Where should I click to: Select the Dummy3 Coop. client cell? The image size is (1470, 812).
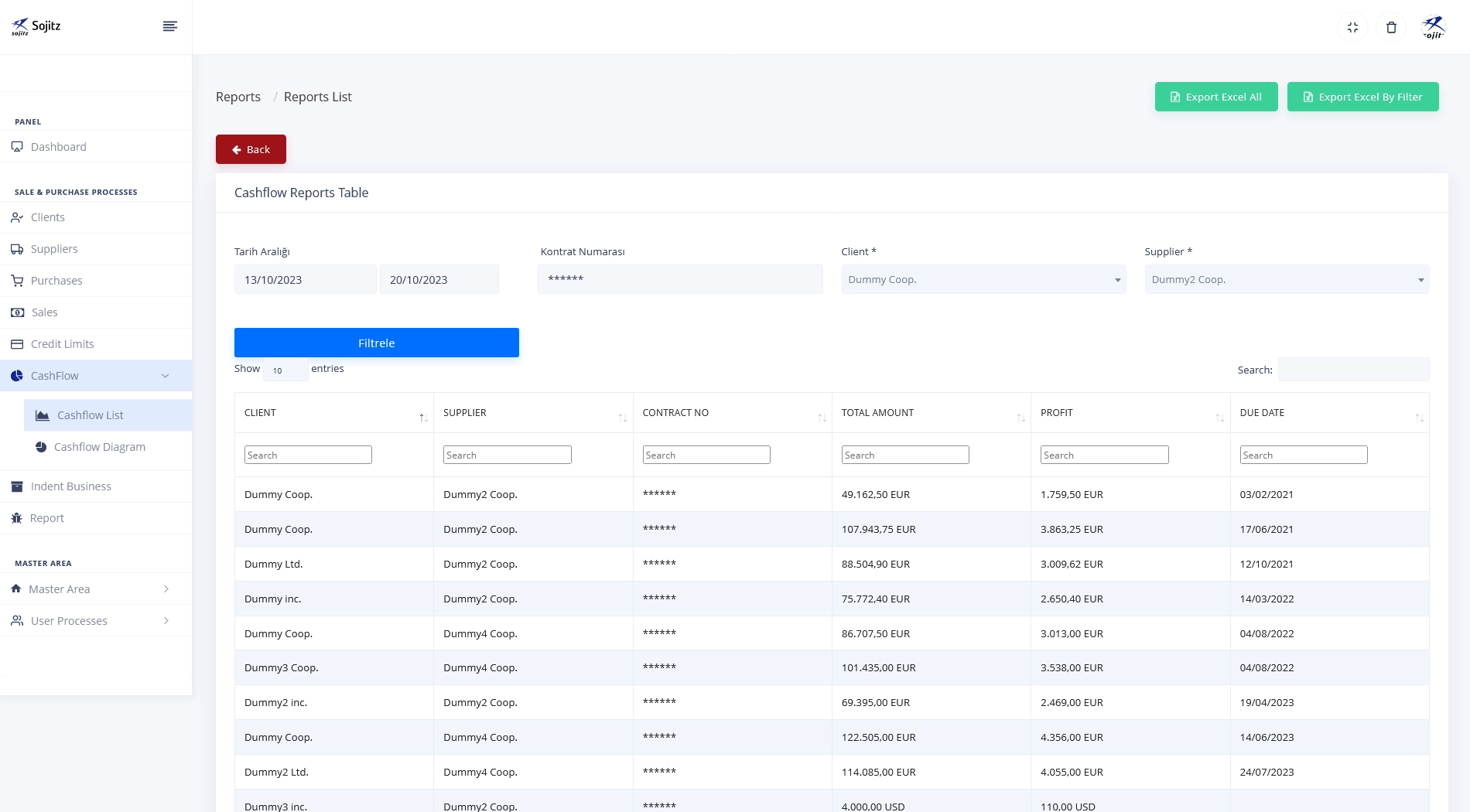pyautogui.click(x=334, y=667)
